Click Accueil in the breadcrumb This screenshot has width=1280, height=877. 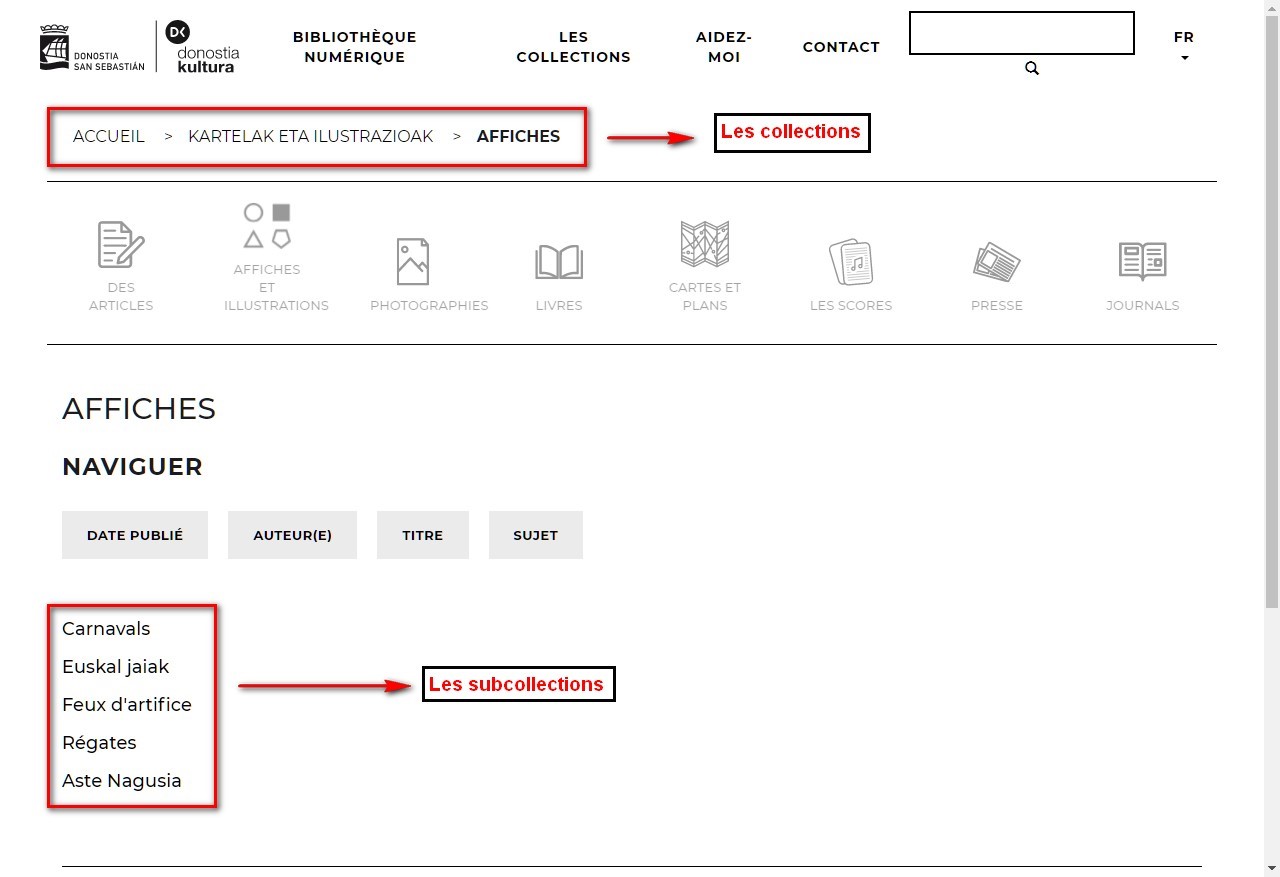[109, 136]
